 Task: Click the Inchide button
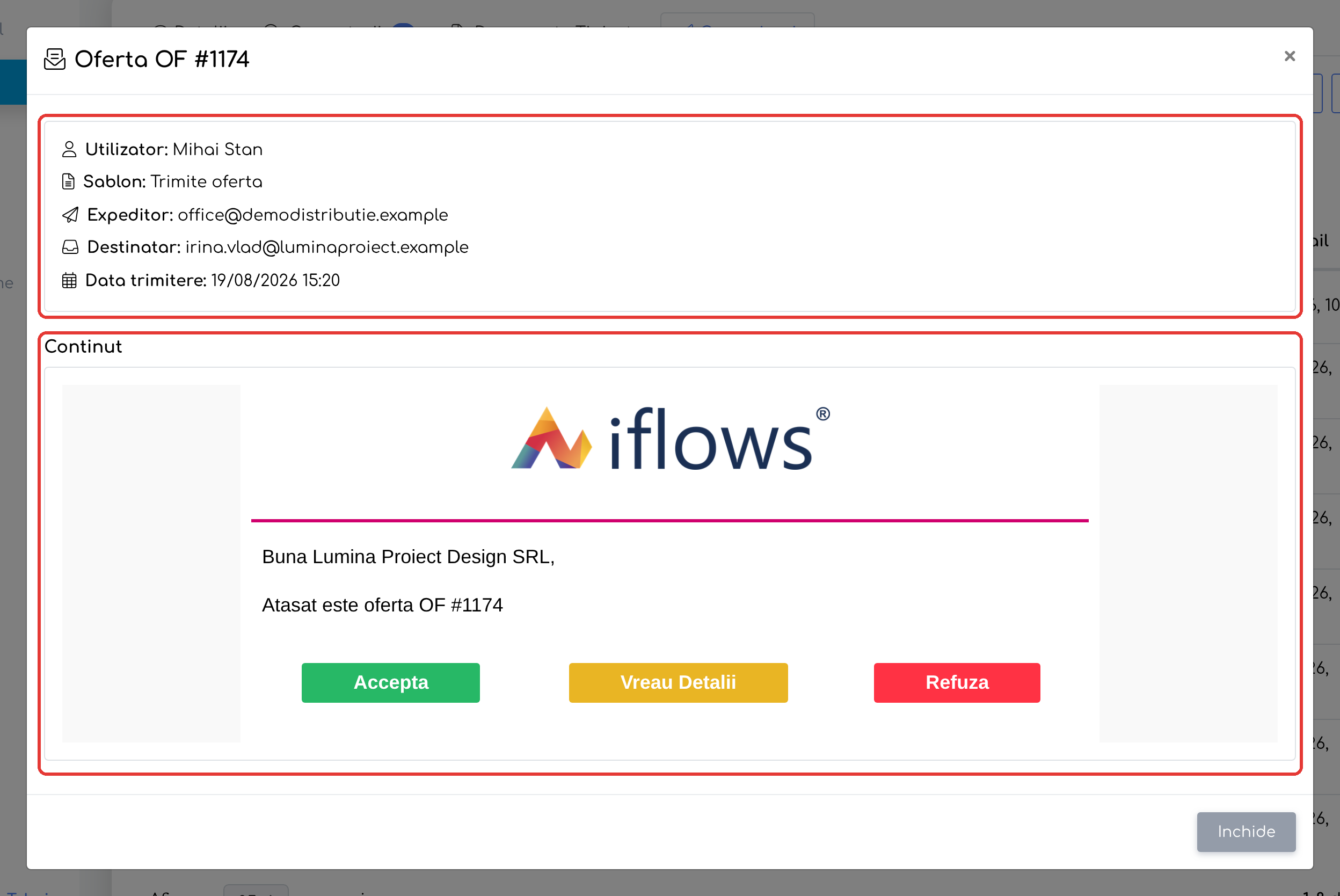coord(1246,832)
